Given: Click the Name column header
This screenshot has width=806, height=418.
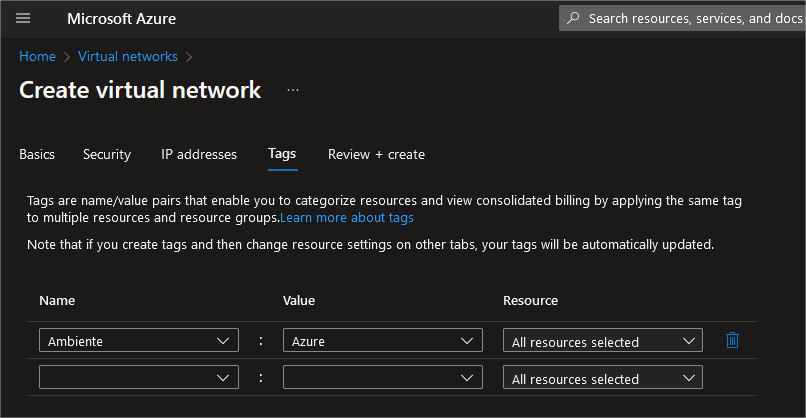Looking at the screenshot, I should click(x=57, y=300).
